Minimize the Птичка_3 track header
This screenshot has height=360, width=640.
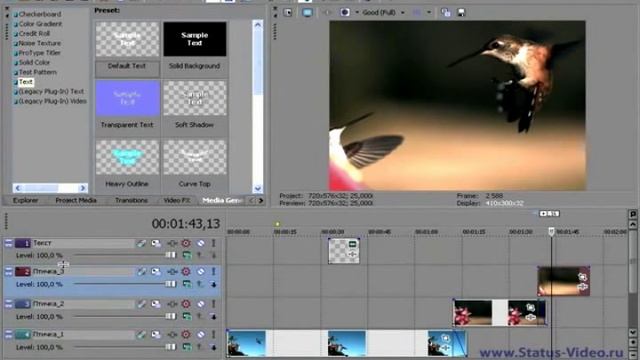[x=9, y=271]
